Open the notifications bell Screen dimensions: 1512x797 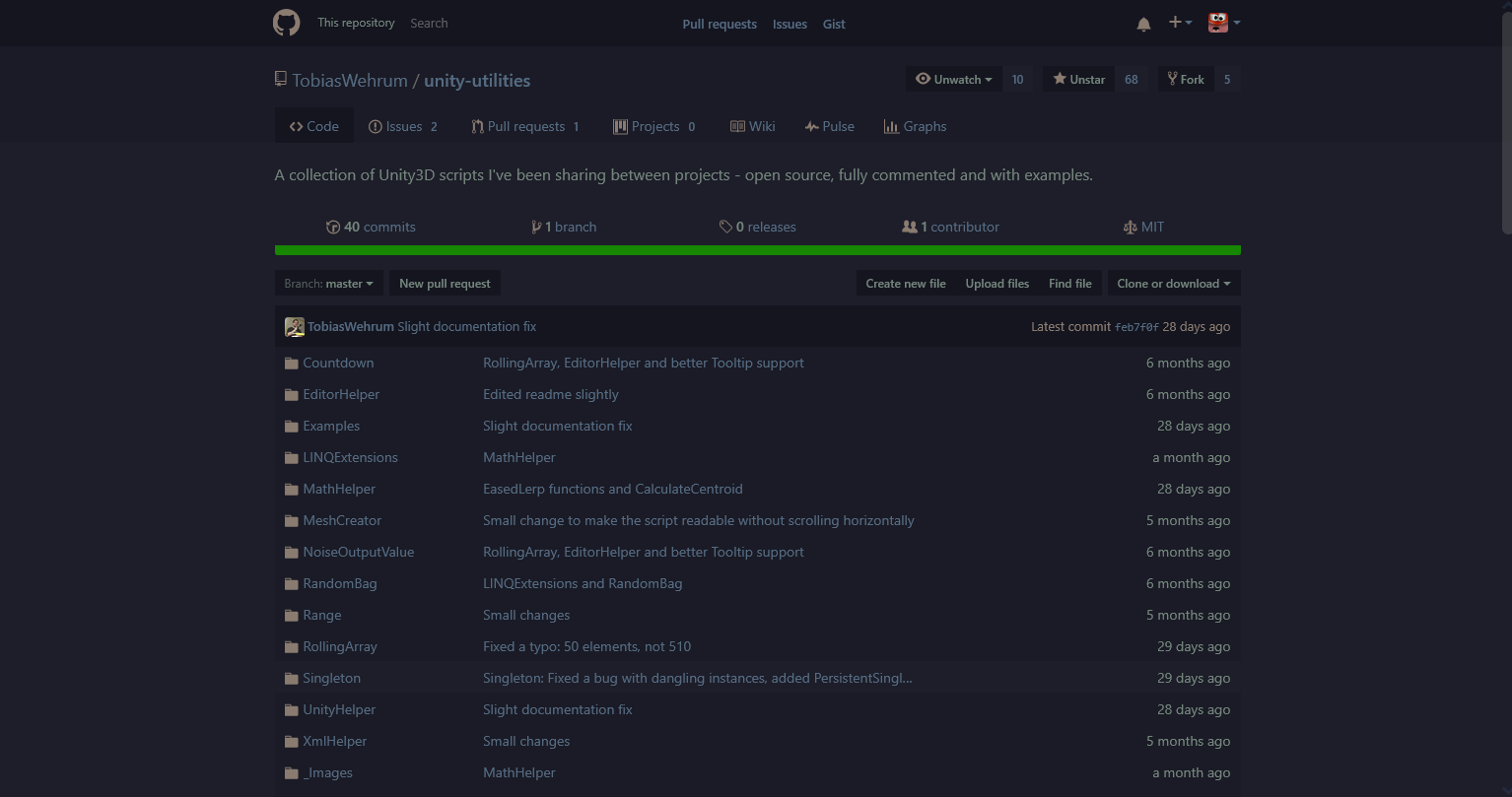point(1143,24)
